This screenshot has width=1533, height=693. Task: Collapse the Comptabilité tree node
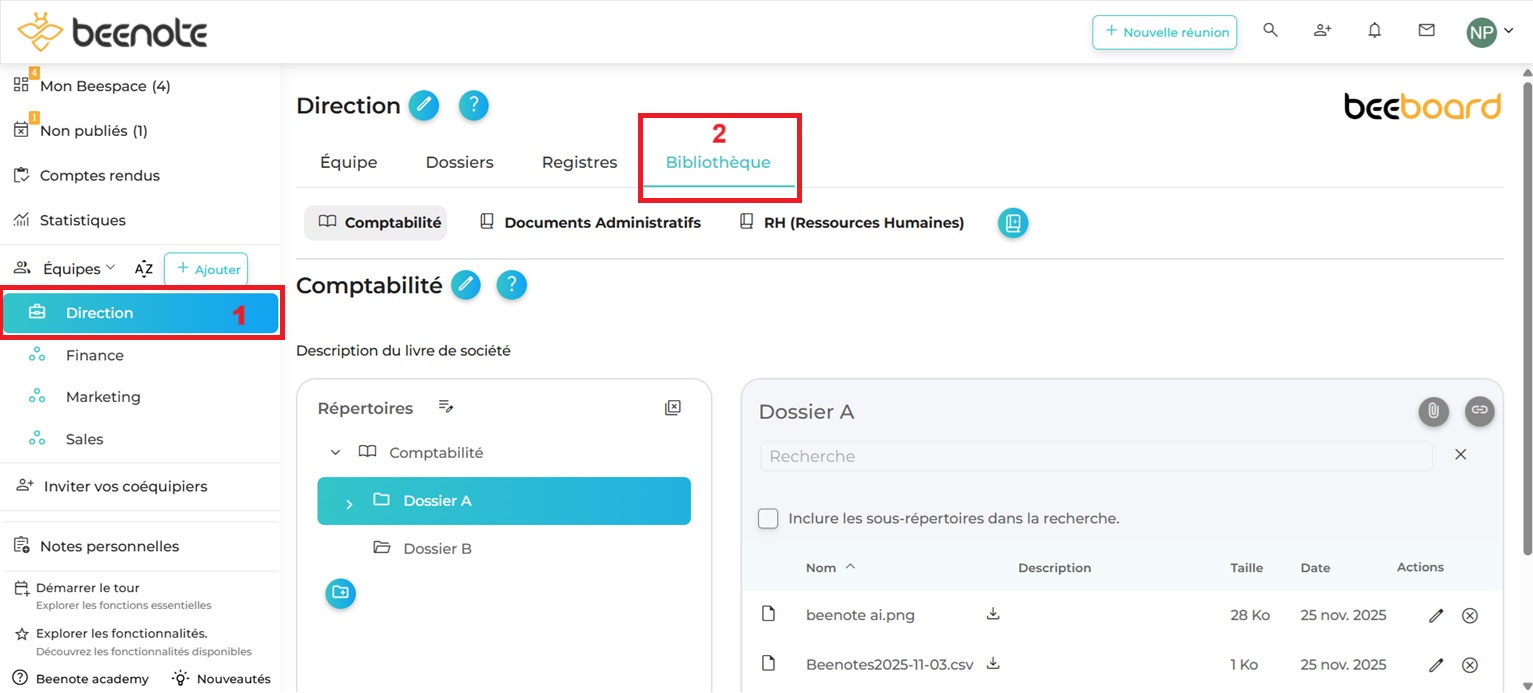(x=335, y=453)
